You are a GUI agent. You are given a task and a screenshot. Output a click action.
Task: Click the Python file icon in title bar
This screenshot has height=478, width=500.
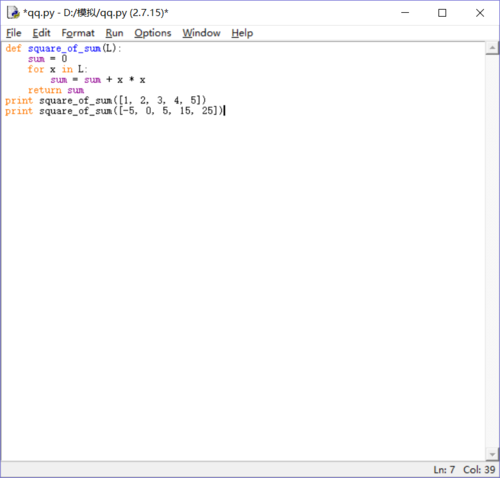[x=13, y=13]
